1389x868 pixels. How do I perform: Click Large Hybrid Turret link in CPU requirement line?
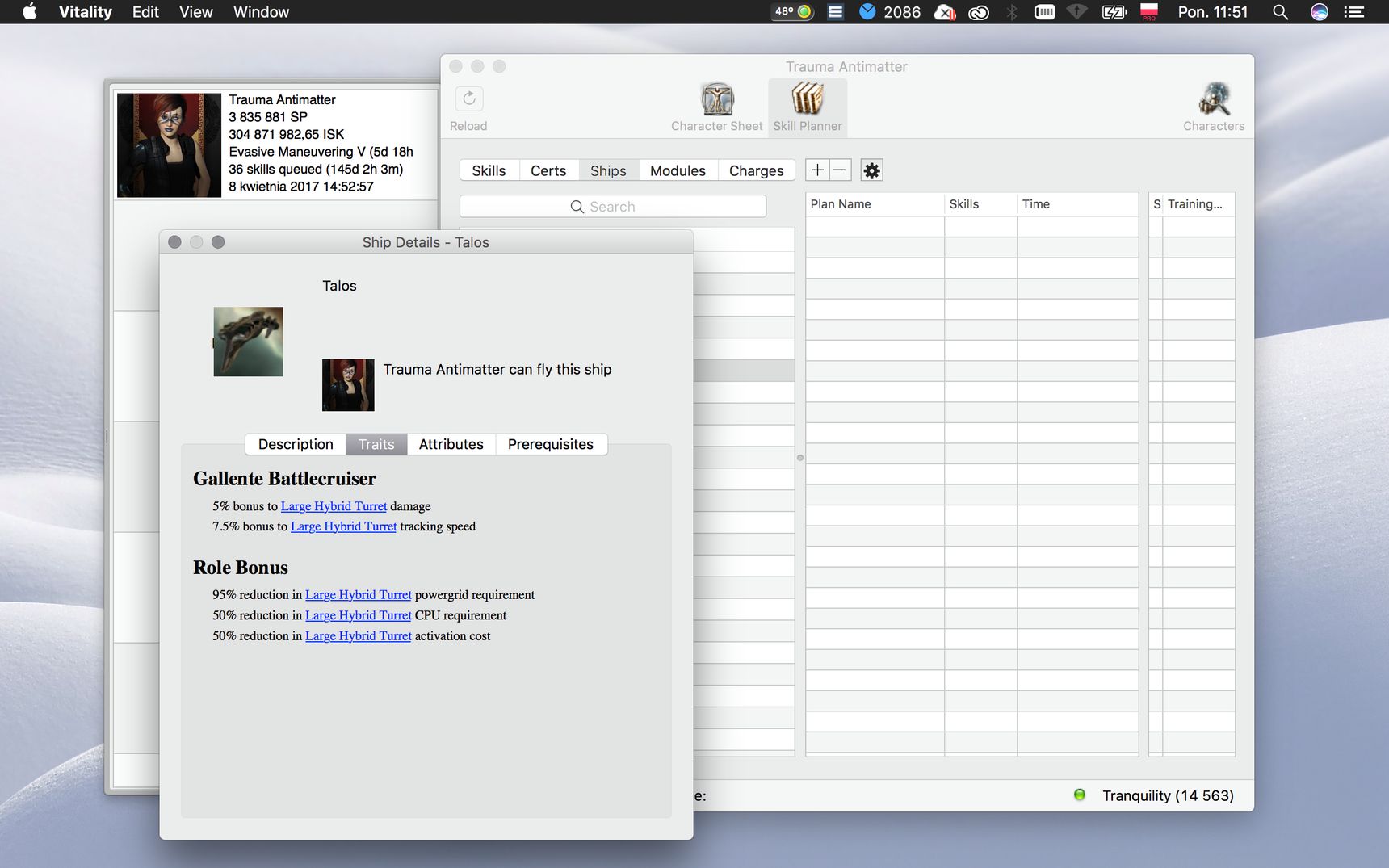[359, 615]
